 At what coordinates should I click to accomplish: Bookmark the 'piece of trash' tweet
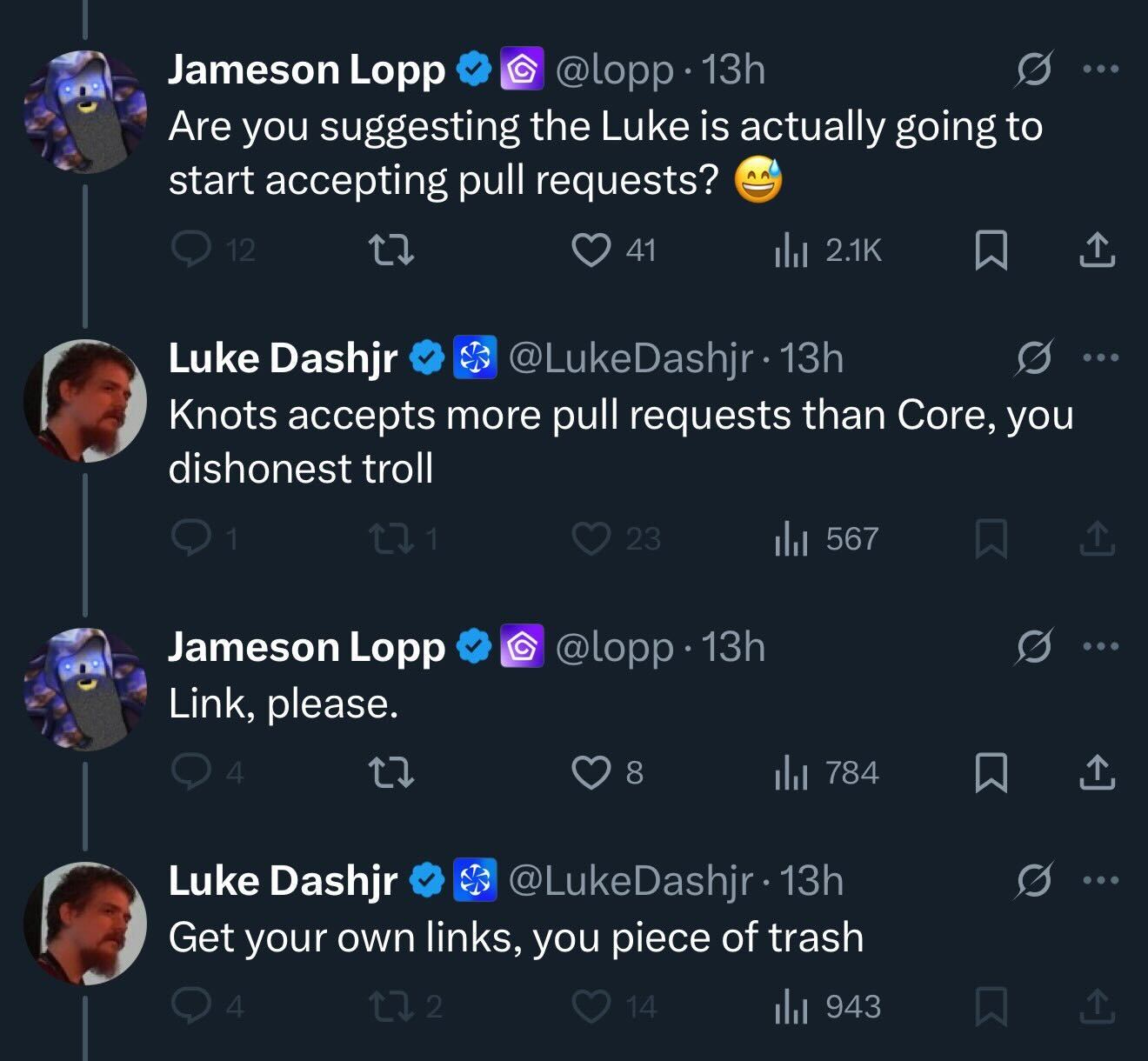coord(991,1007)
